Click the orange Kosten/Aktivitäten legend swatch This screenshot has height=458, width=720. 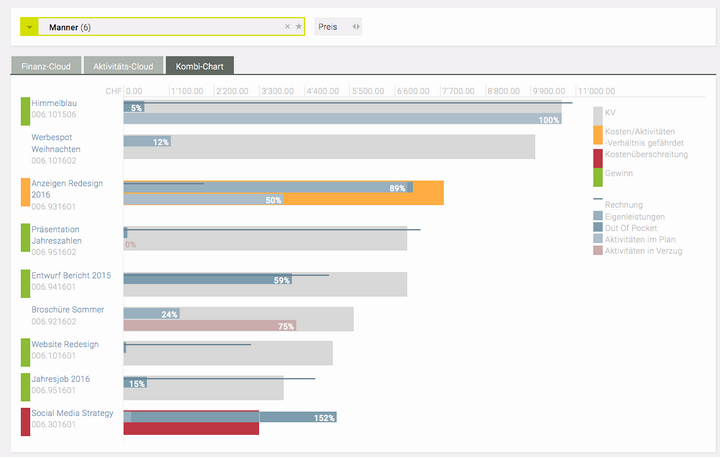[x=598, y=135]
